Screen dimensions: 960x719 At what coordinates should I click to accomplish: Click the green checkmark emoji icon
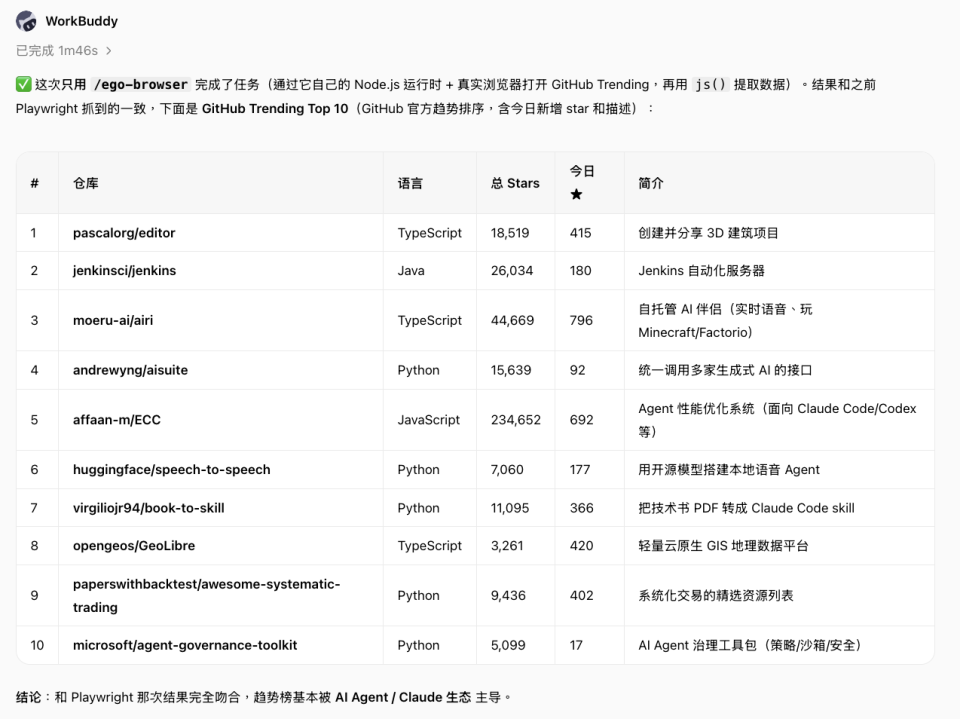(23, 84)
